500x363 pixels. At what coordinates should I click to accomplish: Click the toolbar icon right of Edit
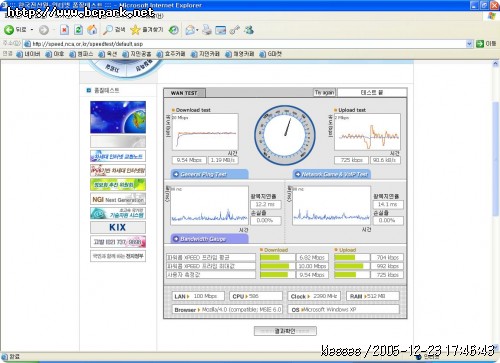tap(235, 30)
